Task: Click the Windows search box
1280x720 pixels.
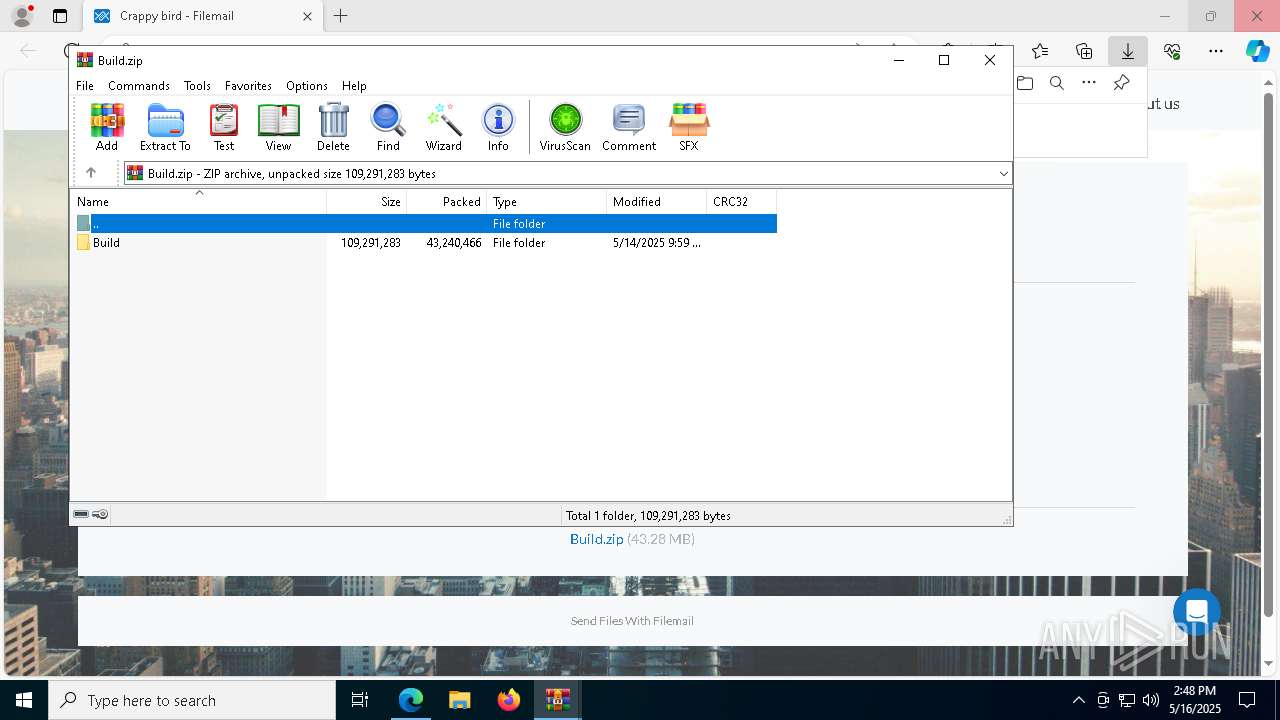Action: tap(192, 700)
